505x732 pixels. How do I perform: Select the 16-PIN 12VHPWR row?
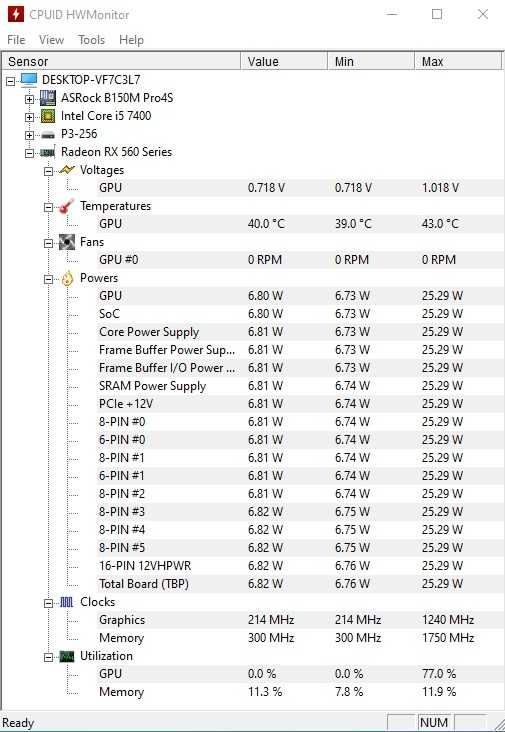(x=299, y=566)
